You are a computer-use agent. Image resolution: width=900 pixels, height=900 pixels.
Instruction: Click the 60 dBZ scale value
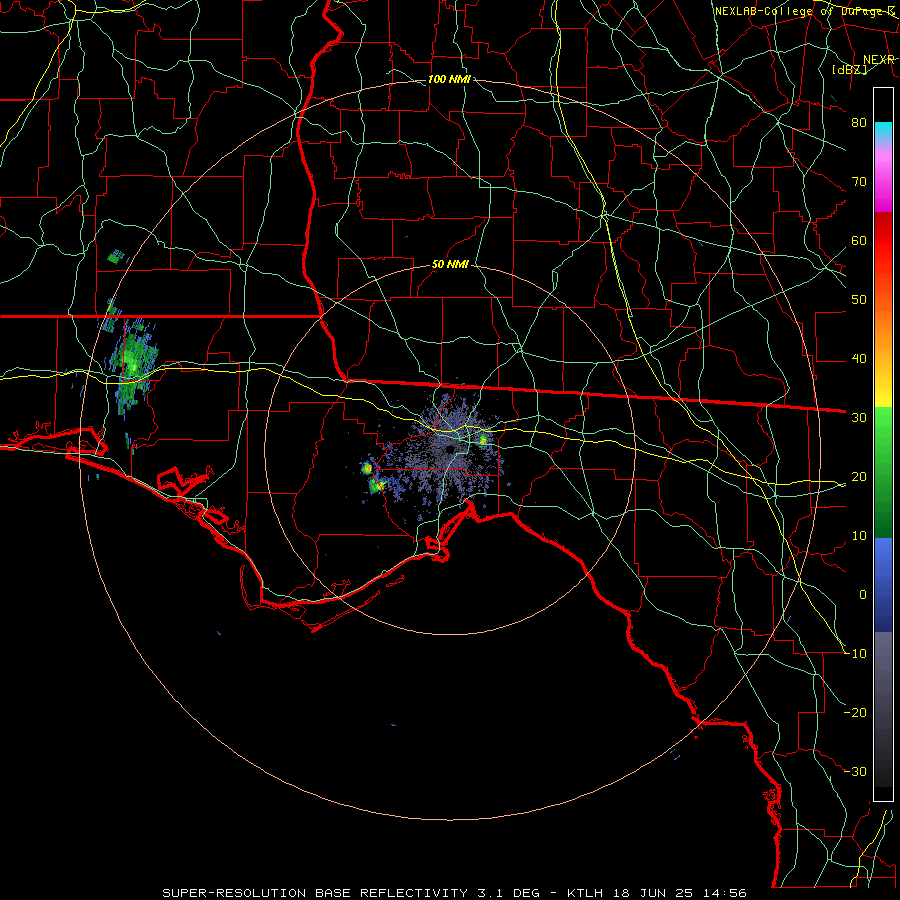coord(859,240)
